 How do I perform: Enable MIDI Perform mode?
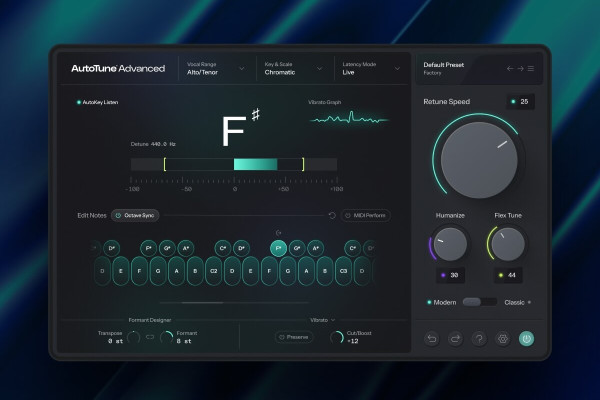point(365,216)
